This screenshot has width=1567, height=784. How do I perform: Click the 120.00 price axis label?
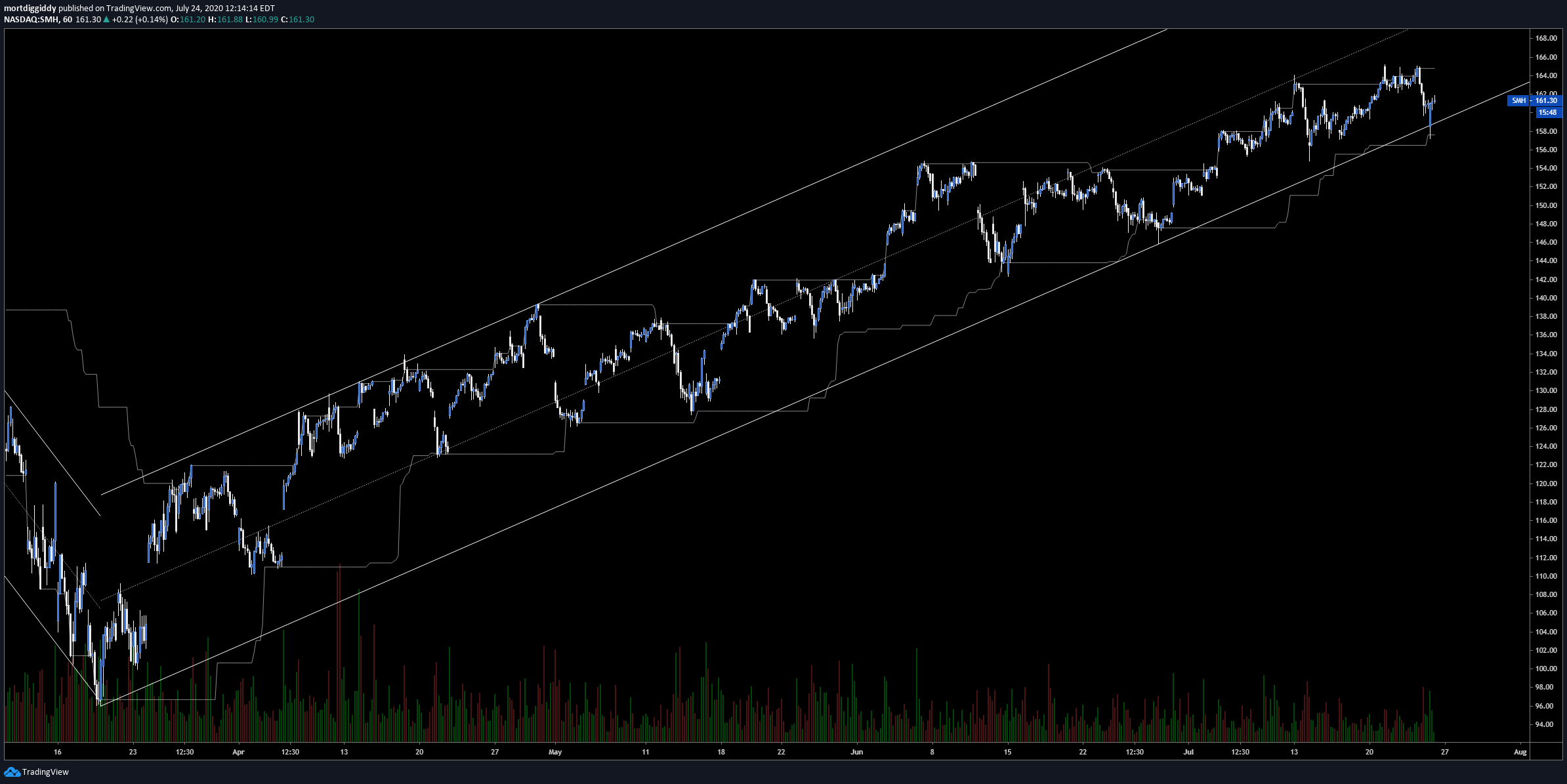1545,484
